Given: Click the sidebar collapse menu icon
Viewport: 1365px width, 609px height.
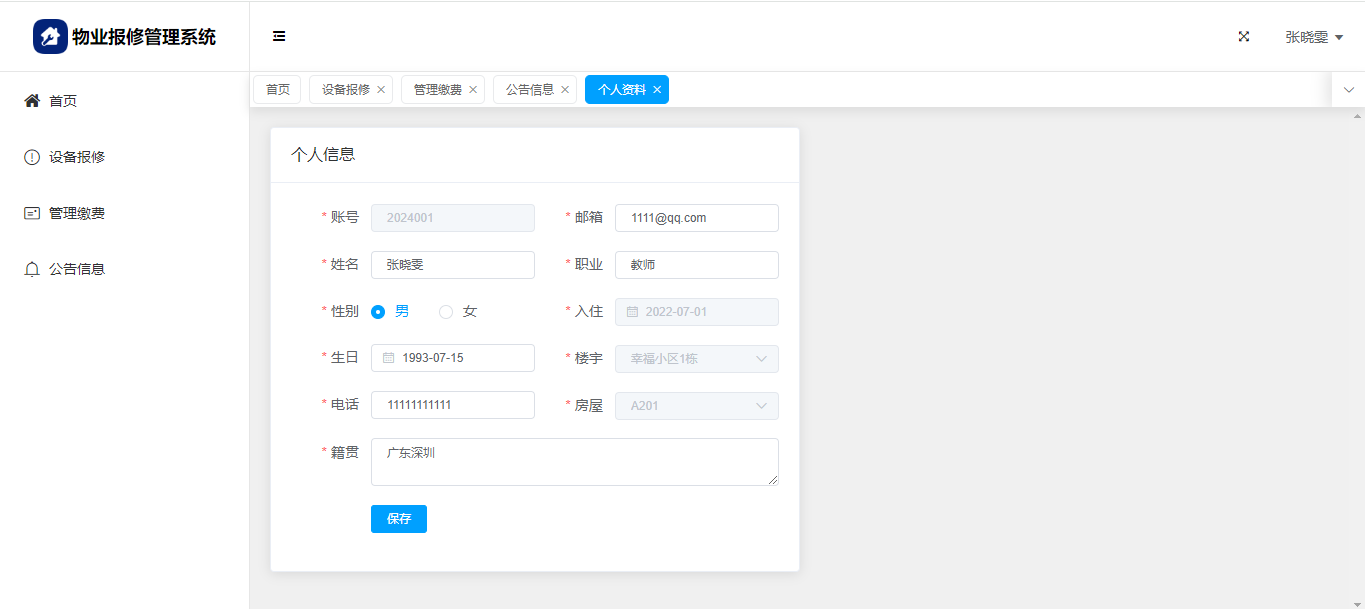Looking at the screenshot, I should click(279, 37).
